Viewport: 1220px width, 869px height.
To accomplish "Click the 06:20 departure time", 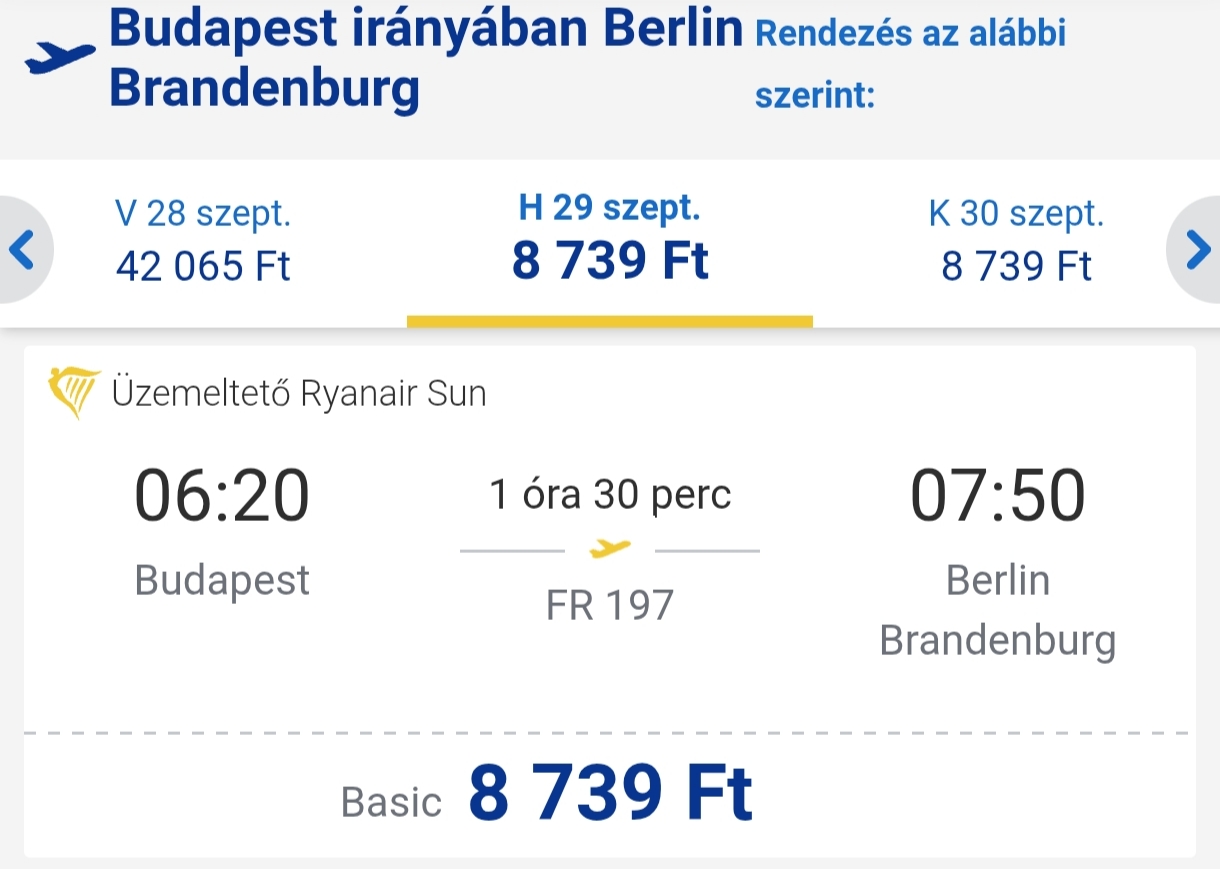I will [222, 497].
